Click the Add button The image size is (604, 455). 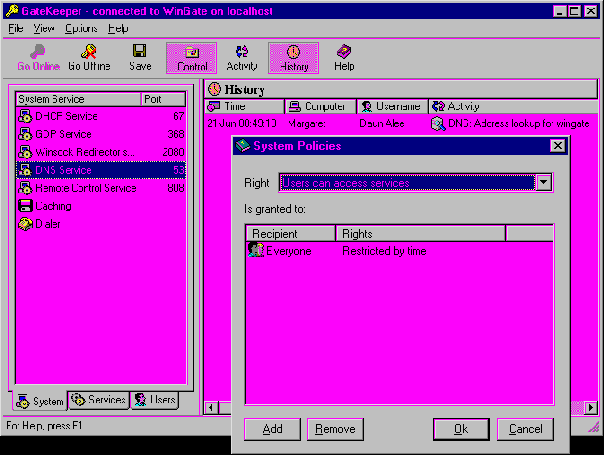pos(272,429)
